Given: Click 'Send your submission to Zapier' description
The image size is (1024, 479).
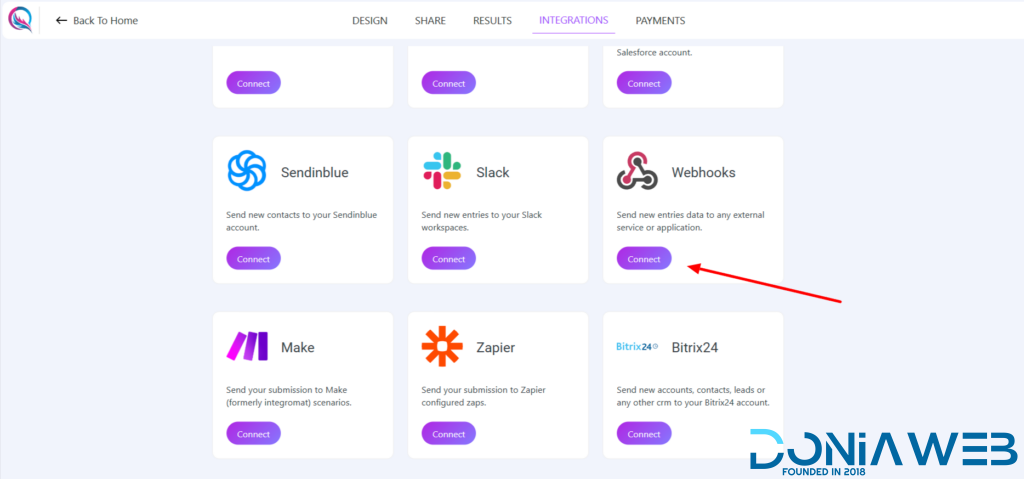Looking at the screenshot, I should (x=483, y=397).
